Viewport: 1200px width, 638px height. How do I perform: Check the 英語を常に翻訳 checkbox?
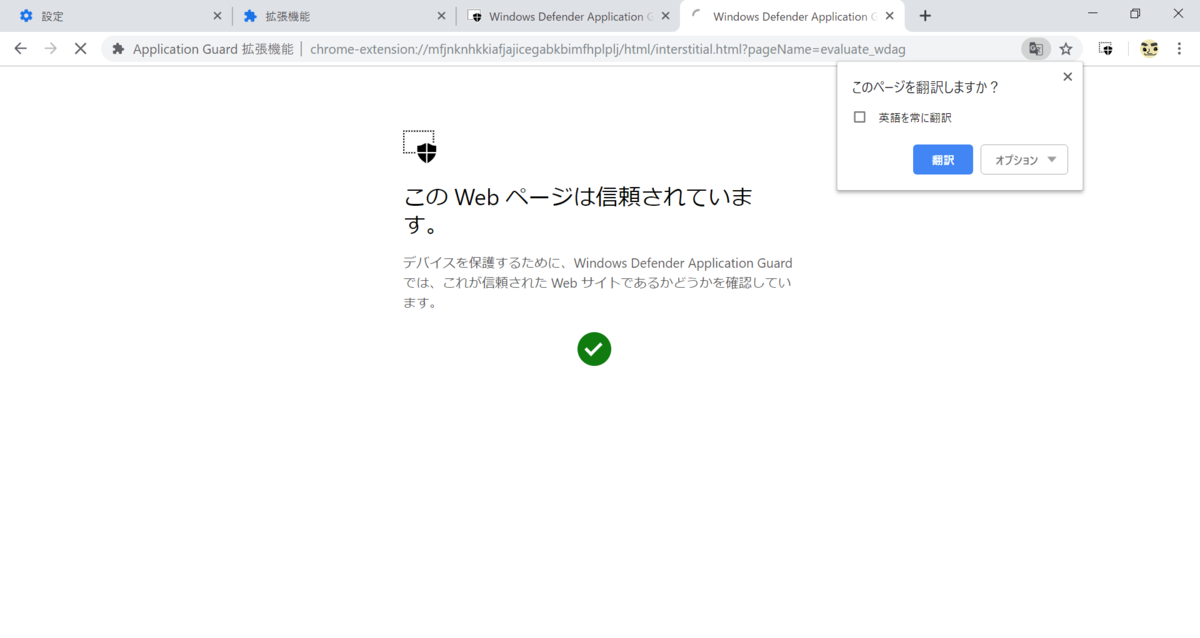pos(859,117)
